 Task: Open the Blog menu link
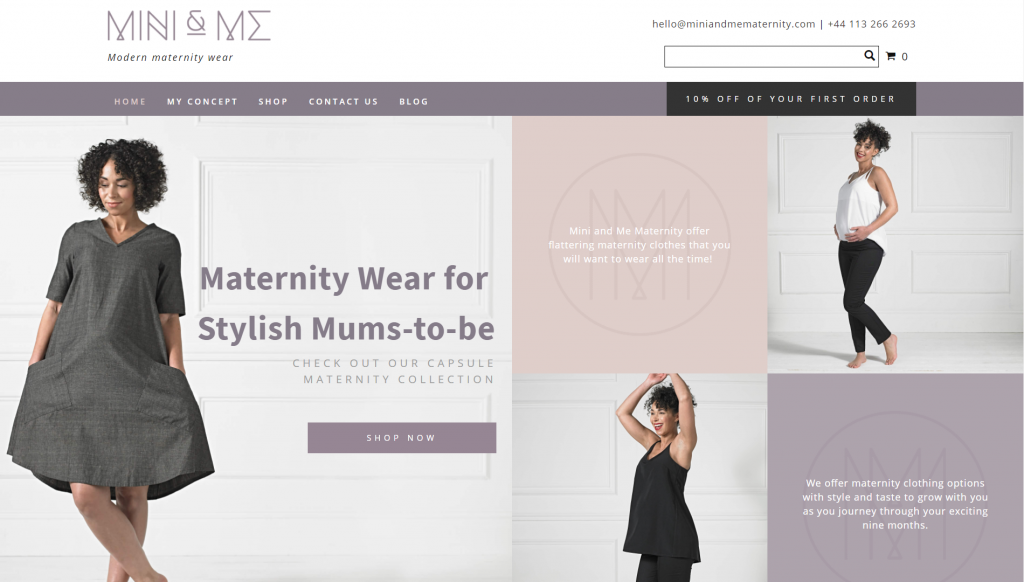414,101
